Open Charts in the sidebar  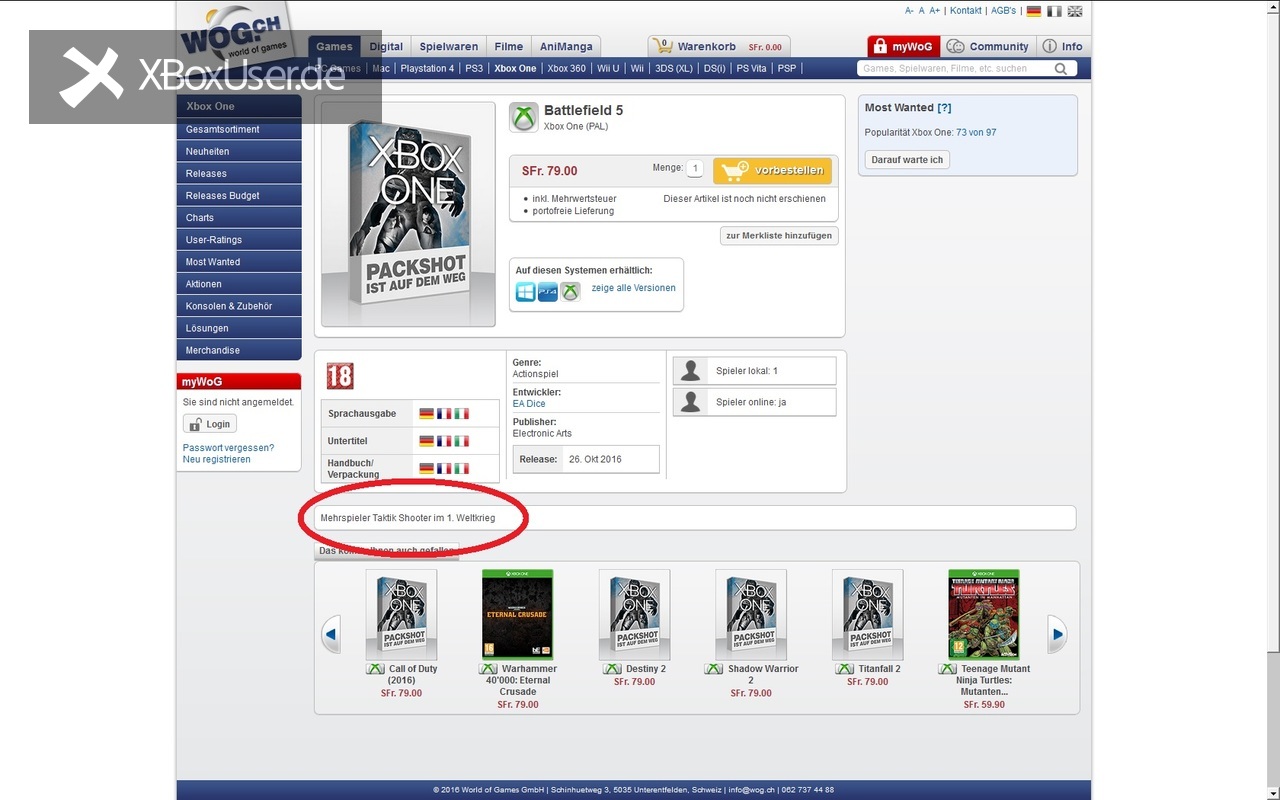(x=239, y=218)
